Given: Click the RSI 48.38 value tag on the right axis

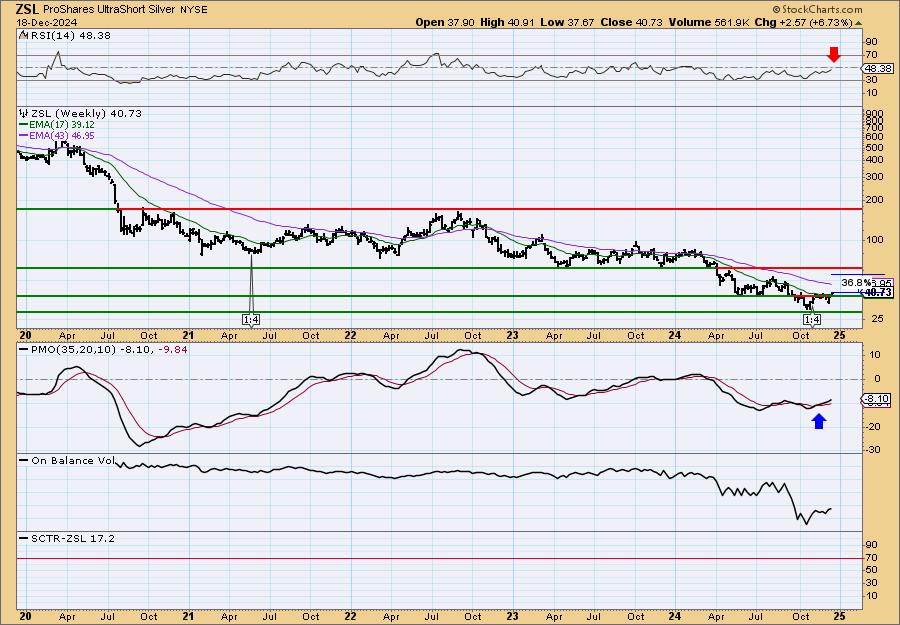Looking at the screenshot, I should (x=878, y=68).
